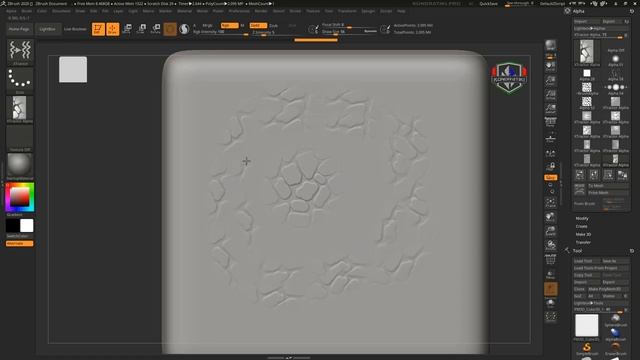Collapse the Tool palette header
The width and height of the screenshot is (640, 360).
pos(578,251)
